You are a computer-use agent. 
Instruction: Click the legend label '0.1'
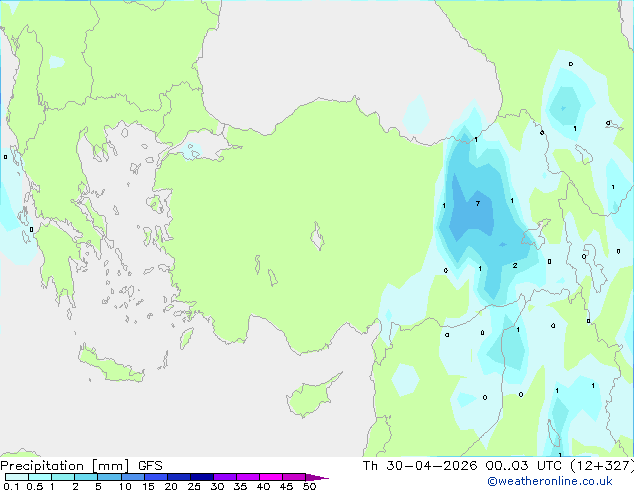[11, 486]
